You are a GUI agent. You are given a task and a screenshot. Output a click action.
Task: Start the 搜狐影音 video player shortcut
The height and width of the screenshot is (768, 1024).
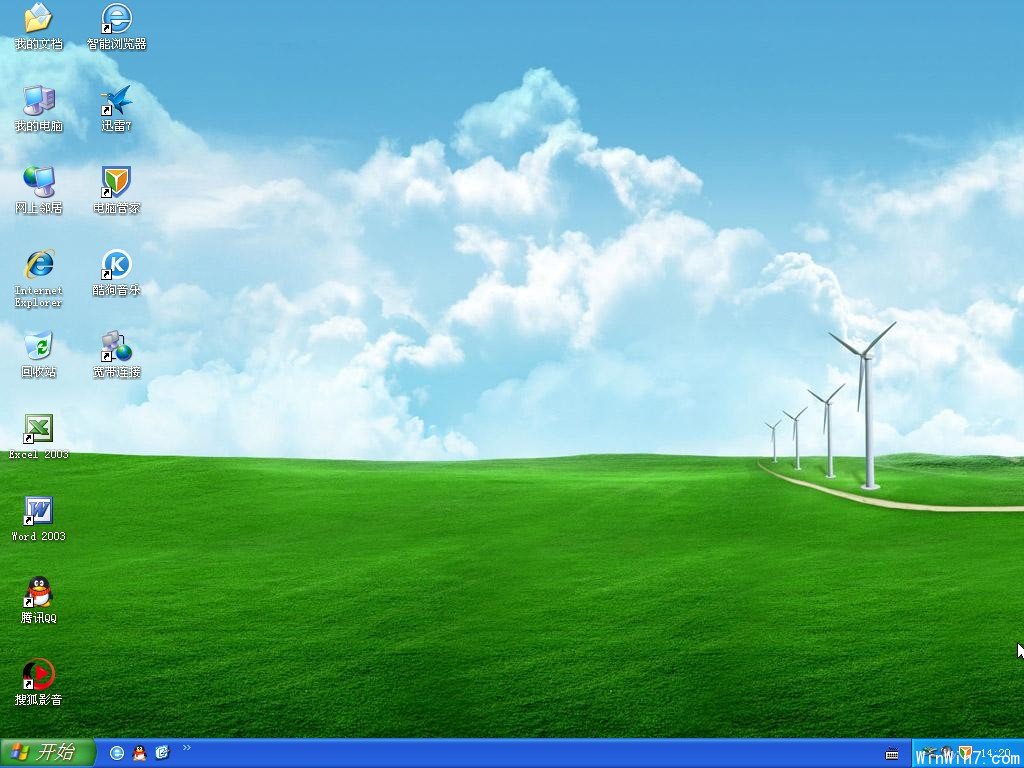tap(39, 682)
